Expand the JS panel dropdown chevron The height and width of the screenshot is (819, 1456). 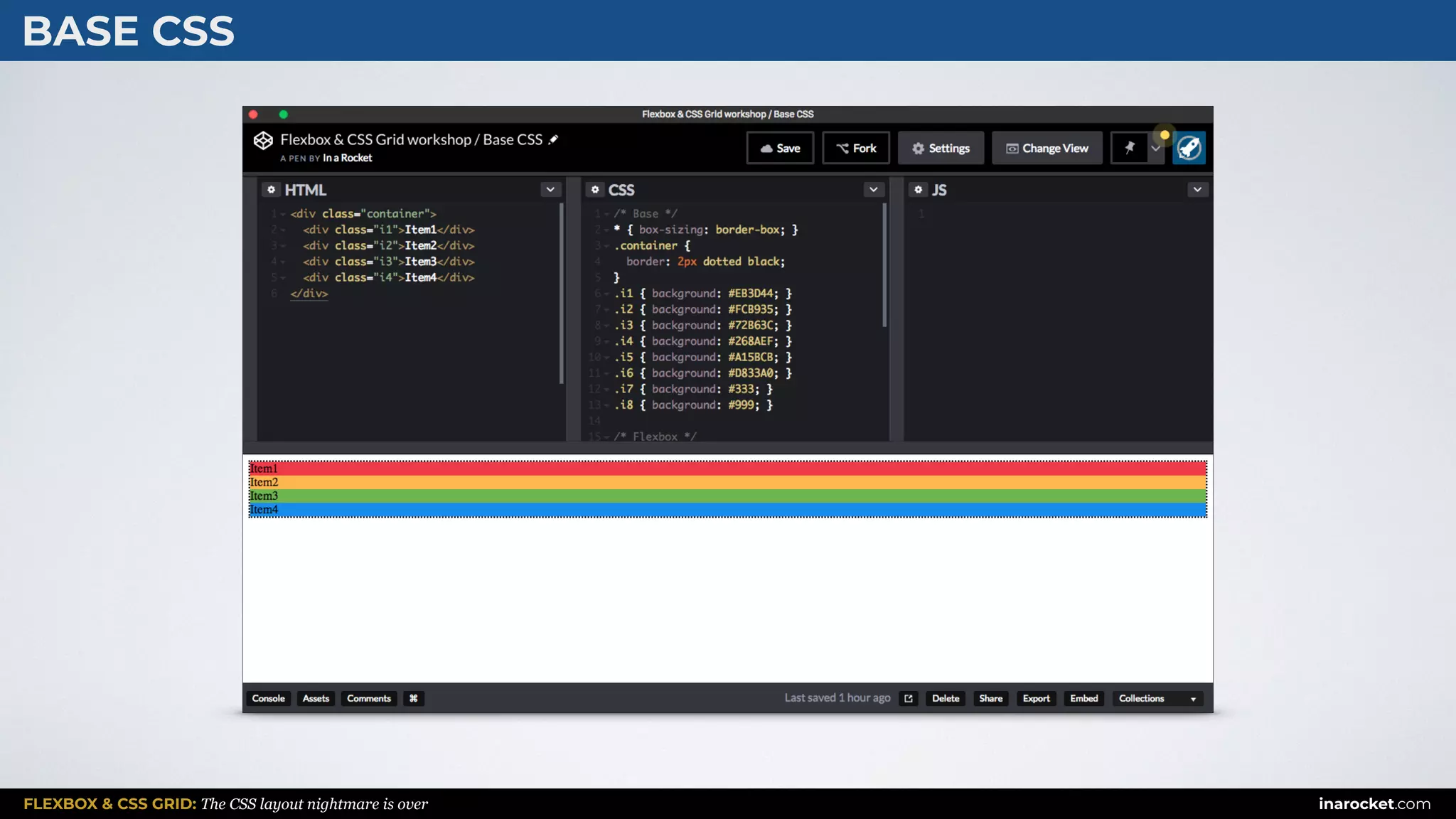pos(1197,190)
